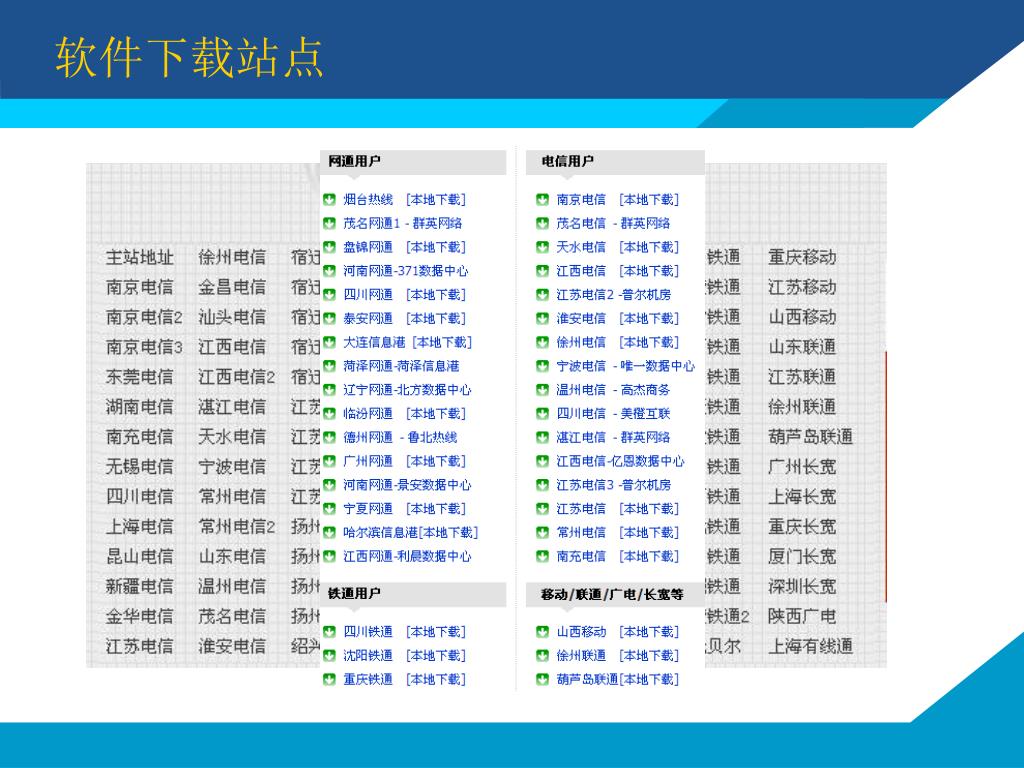Click 新疆电信 in the background list
The height and width of the screenshot is (768, 1024).
(x=140, y=586)
